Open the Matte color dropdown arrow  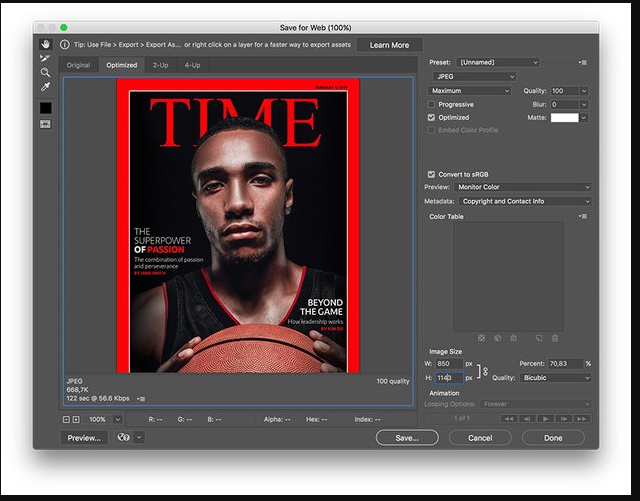click(x=584, y=118)
